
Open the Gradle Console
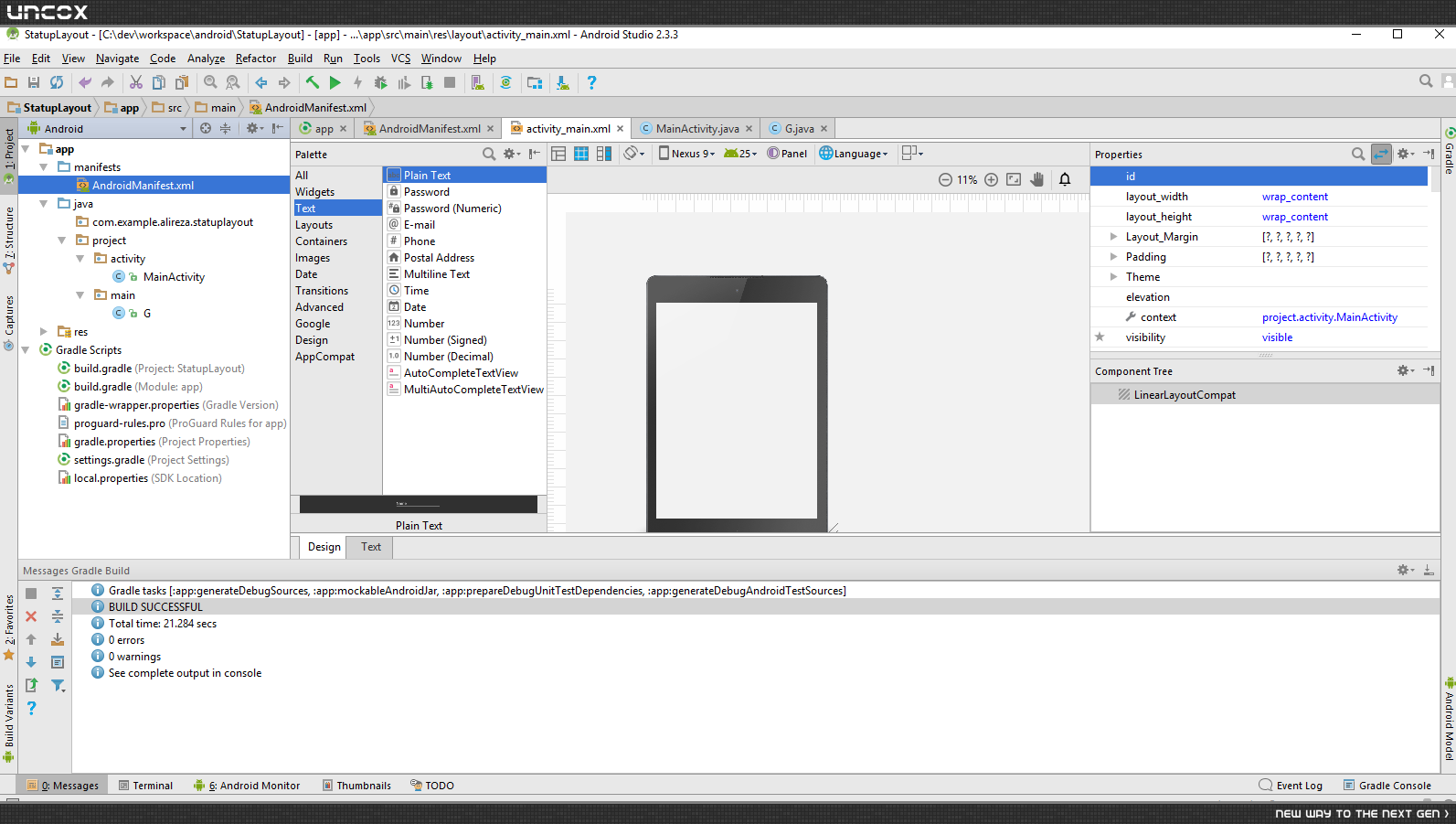(1387, 786)
